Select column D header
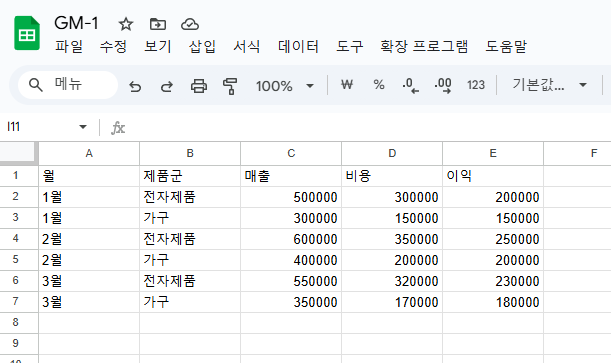 click(392, 153)
